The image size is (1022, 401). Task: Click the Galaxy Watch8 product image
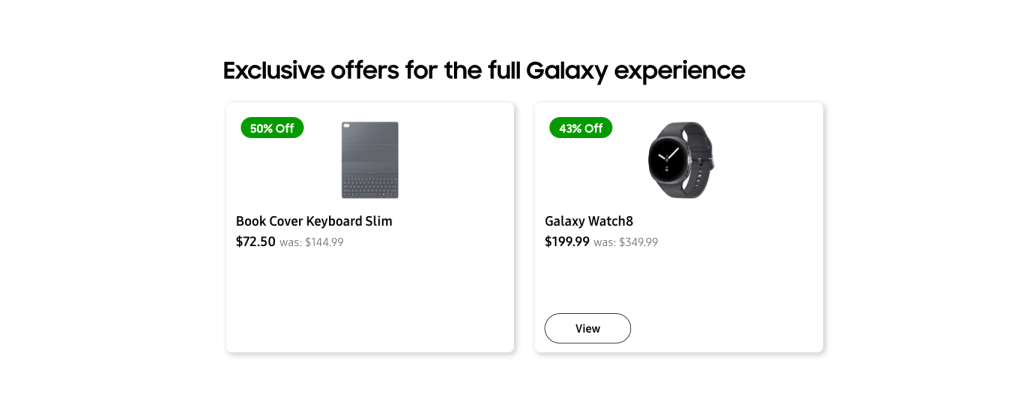tap(679, 160)
